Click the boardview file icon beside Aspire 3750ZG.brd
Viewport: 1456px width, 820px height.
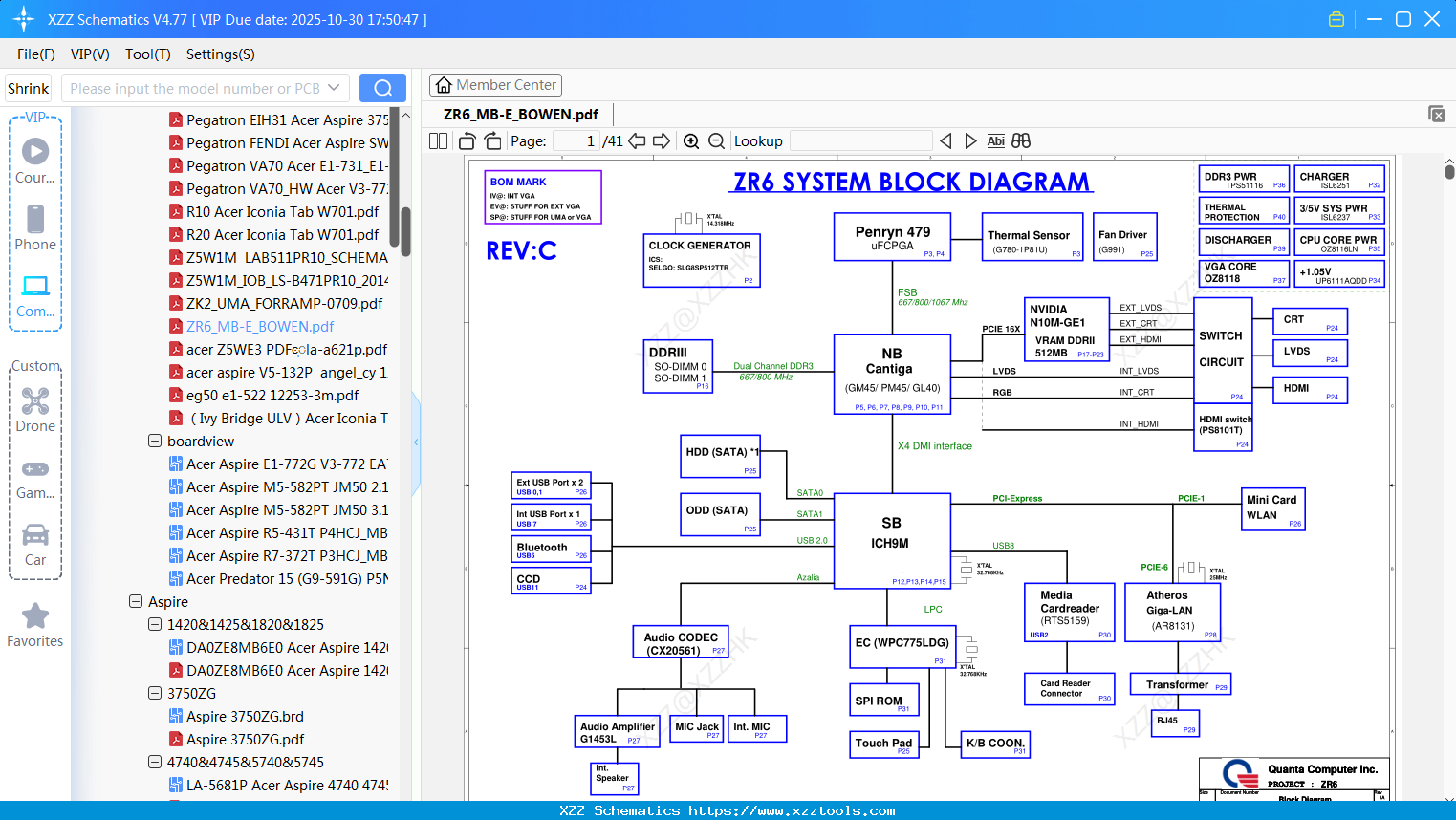176,716
